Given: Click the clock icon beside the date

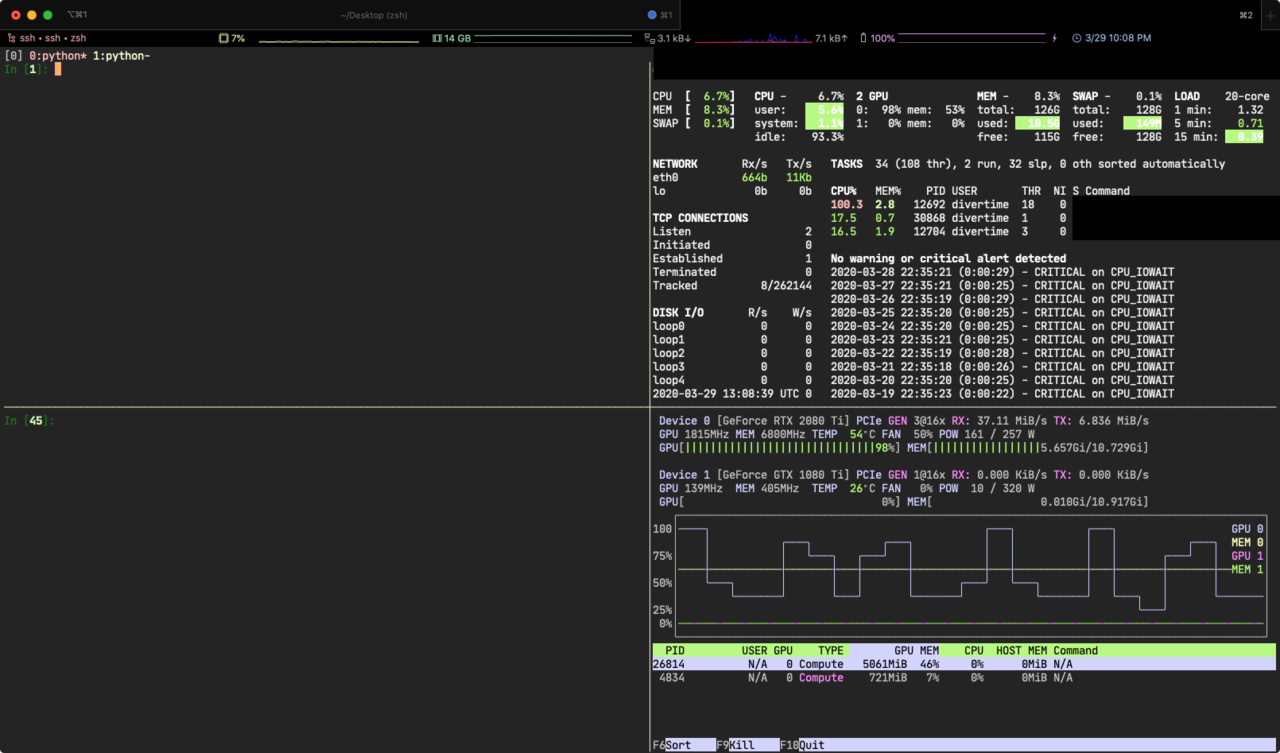Looking at the screenshot, I should click(x=1077, y=38).
